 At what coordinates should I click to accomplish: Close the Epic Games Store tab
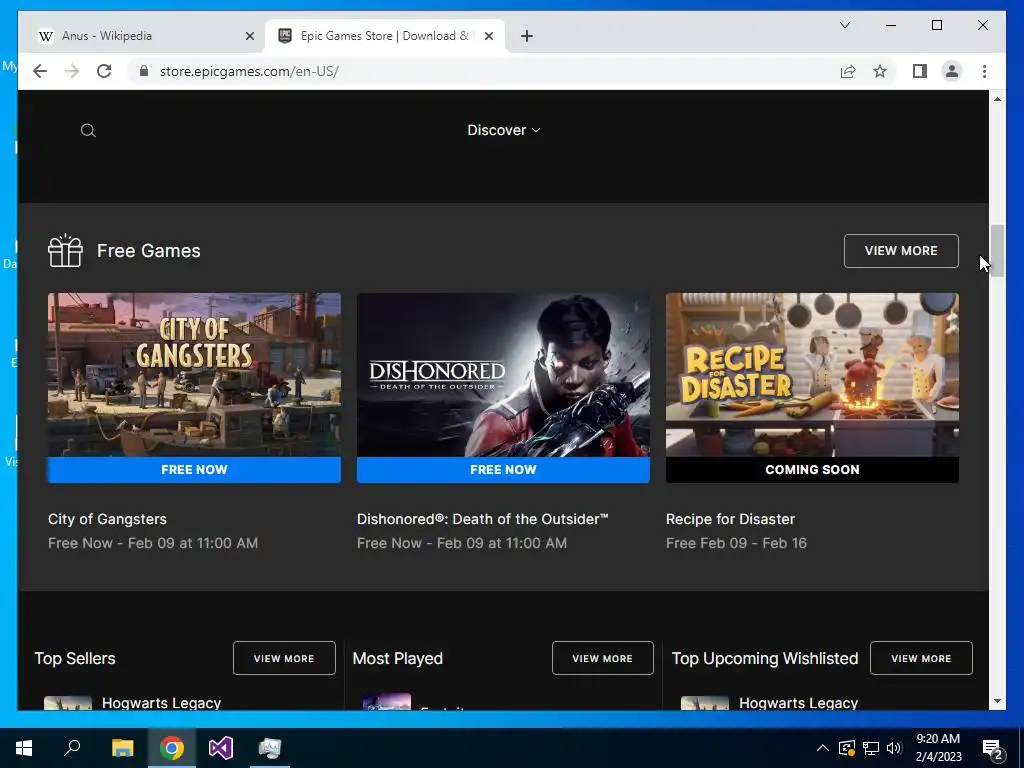tap(488, 37)
